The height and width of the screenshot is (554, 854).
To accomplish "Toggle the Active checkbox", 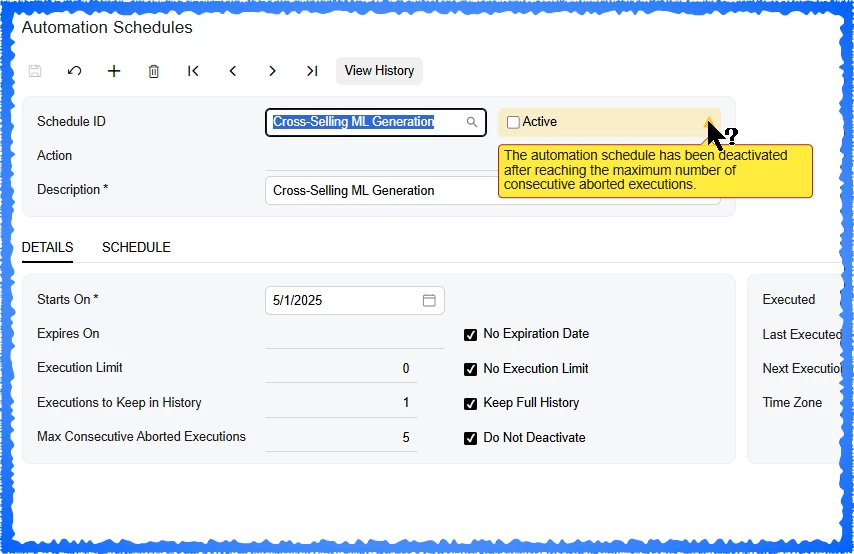I will (513, 122).
